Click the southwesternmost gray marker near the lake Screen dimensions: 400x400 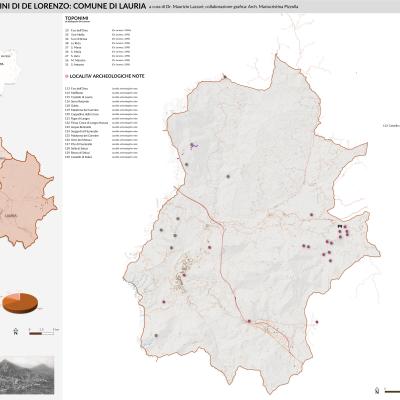pyautogui.click(x=156, y=335)
